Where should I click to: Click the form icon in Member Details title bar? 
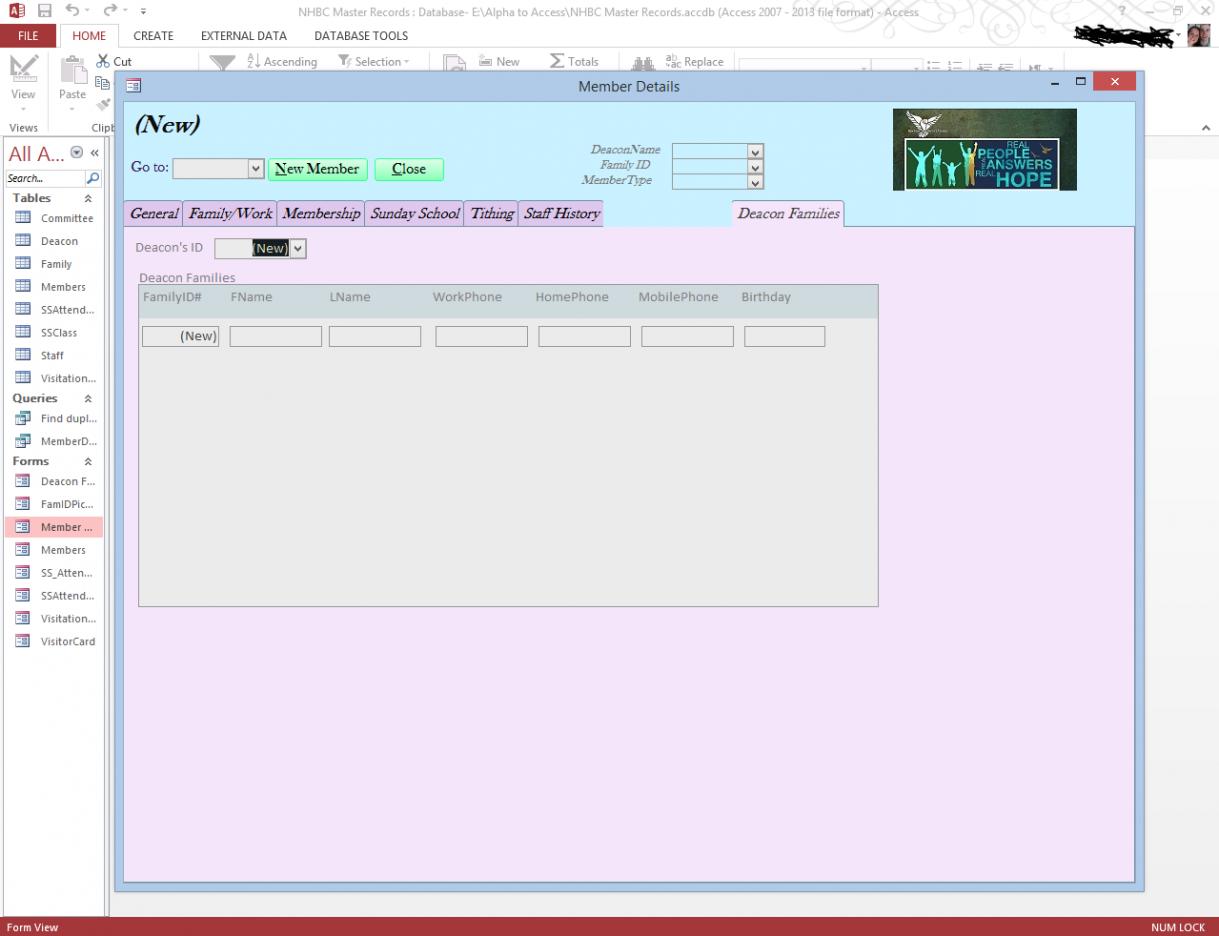(133, 87)
